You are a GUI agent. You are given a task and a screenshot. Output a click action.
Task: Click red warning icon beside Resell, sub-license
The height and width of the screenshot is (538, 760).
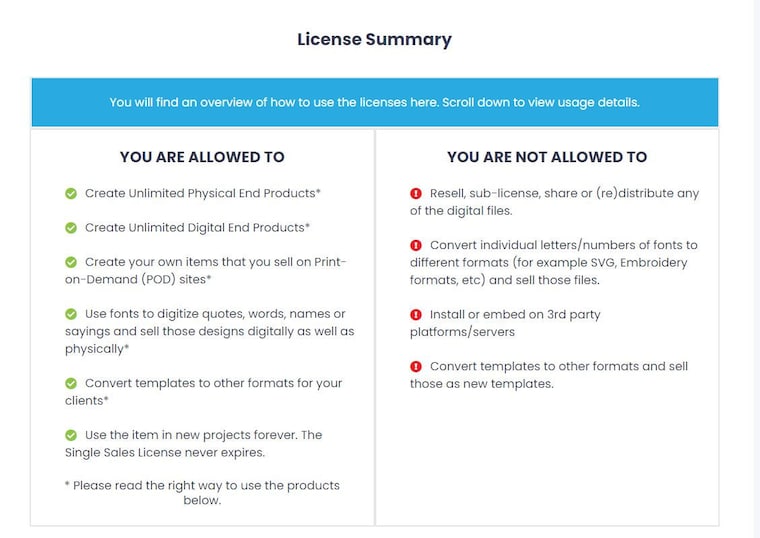click(x=416, y=194)
